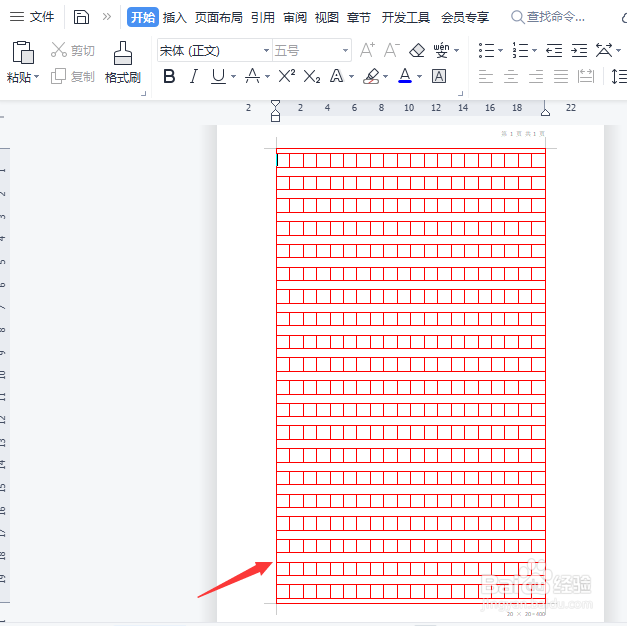The width and height of the screenshot is (627, 626).
Task: Expand the strikethrough dropdown arrow
Action: point(268,76)
